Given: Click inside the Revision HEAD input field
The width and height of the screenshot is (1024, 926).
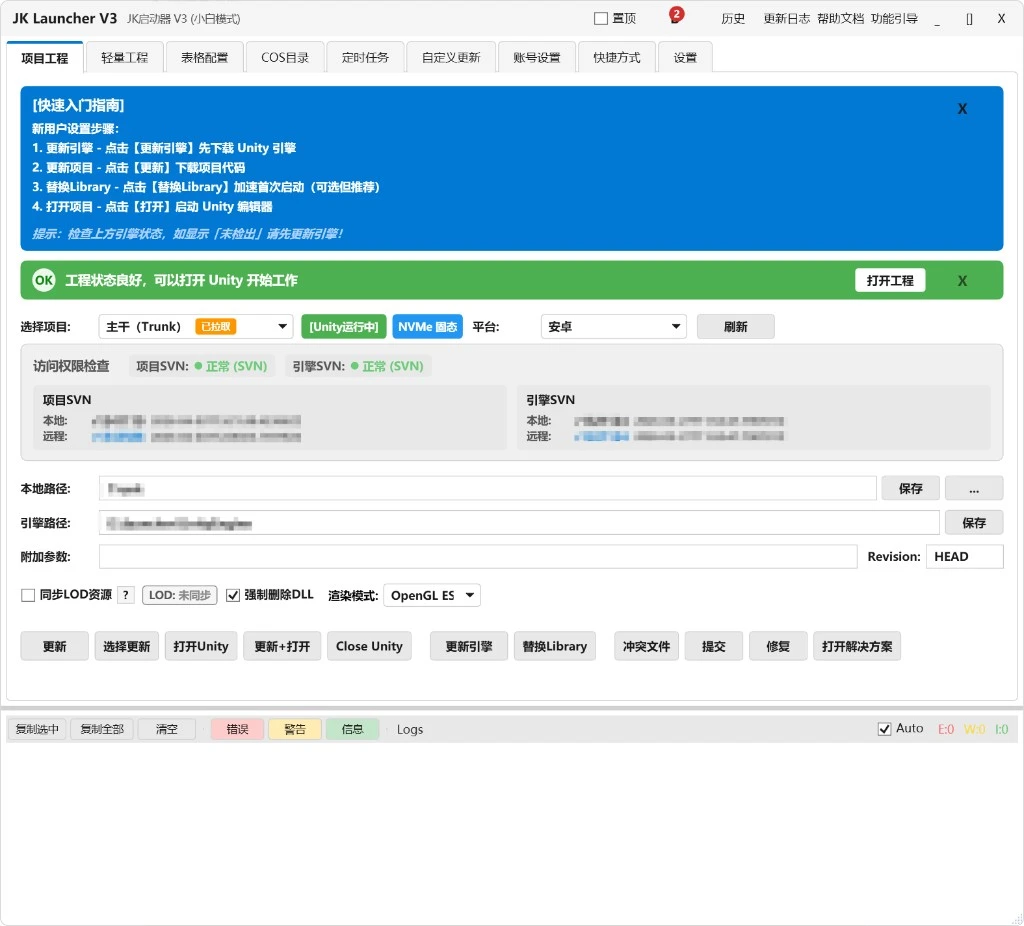Looking at the screenshot, I should point(963,556).
